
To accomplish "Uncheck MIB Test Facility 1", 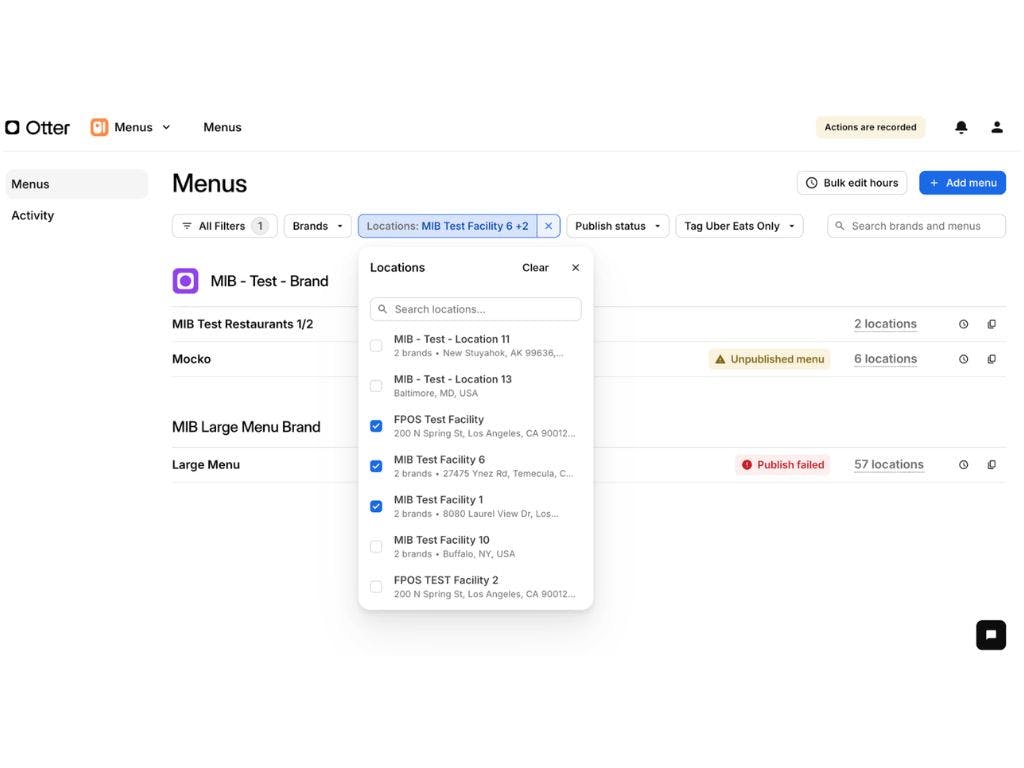I will pyautogui.click(x=376, y=507).
